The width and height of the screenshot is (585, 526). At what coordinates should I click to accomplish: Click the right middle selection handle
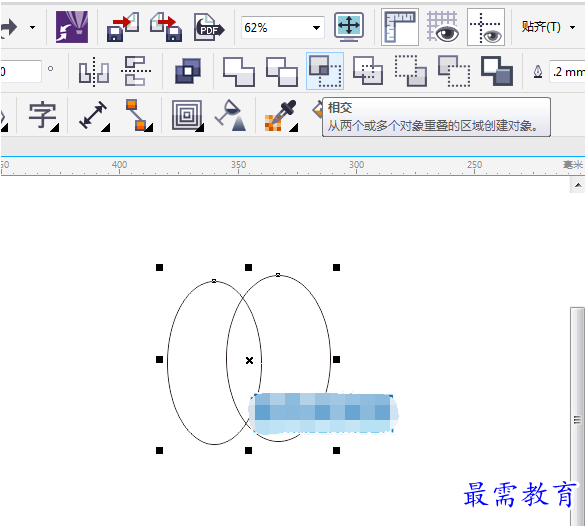pos(336,360)
